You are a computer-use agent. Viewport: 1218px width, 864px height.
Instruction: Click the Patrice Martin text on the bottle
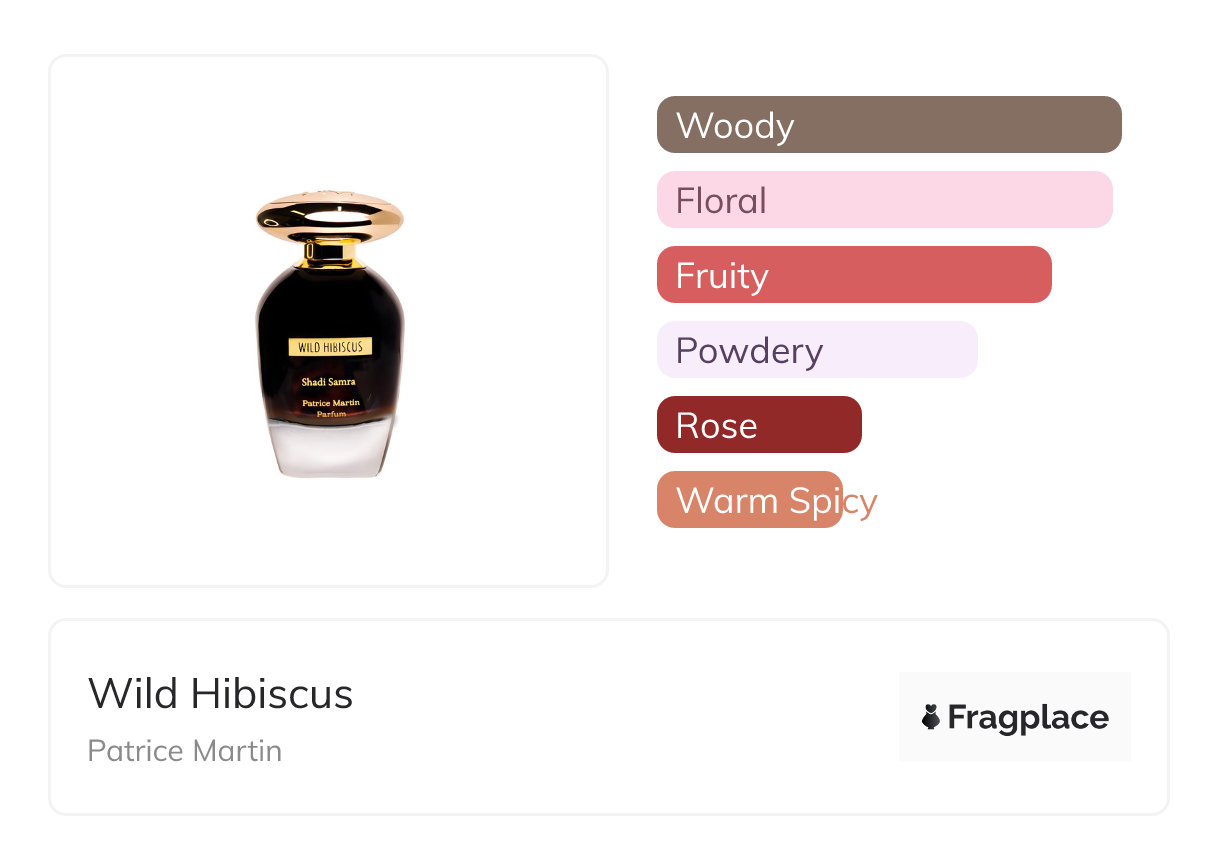(330, 402)
